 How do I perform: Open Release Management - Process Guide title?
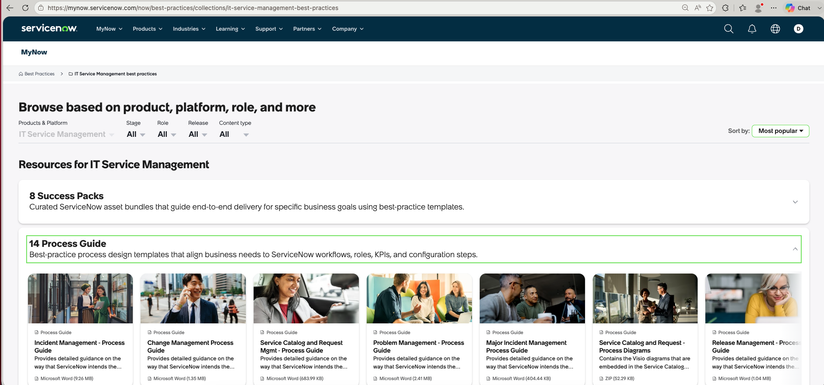(x=756, y=346)
